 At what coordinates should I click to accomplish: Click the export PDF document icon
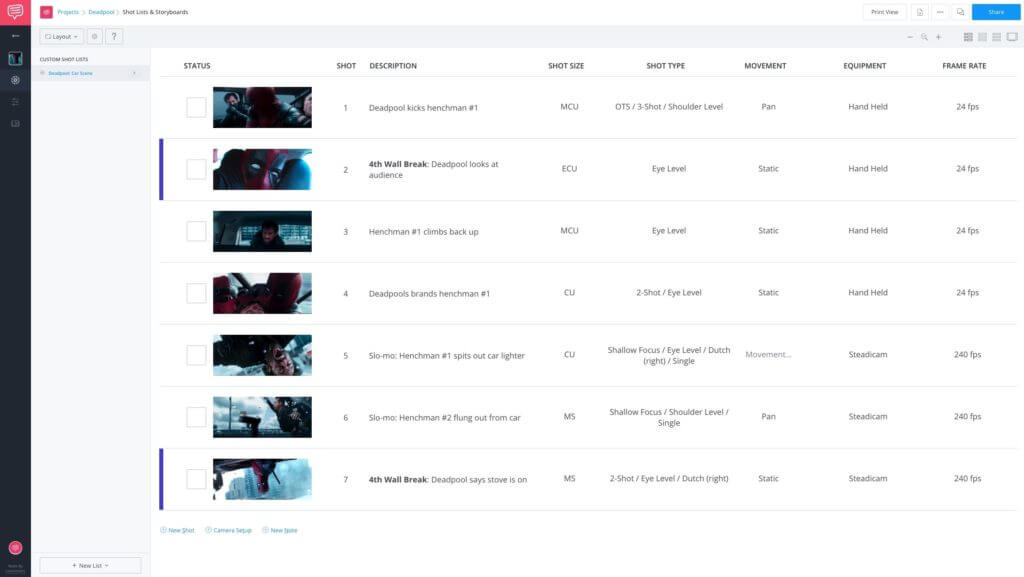point(919,12)
